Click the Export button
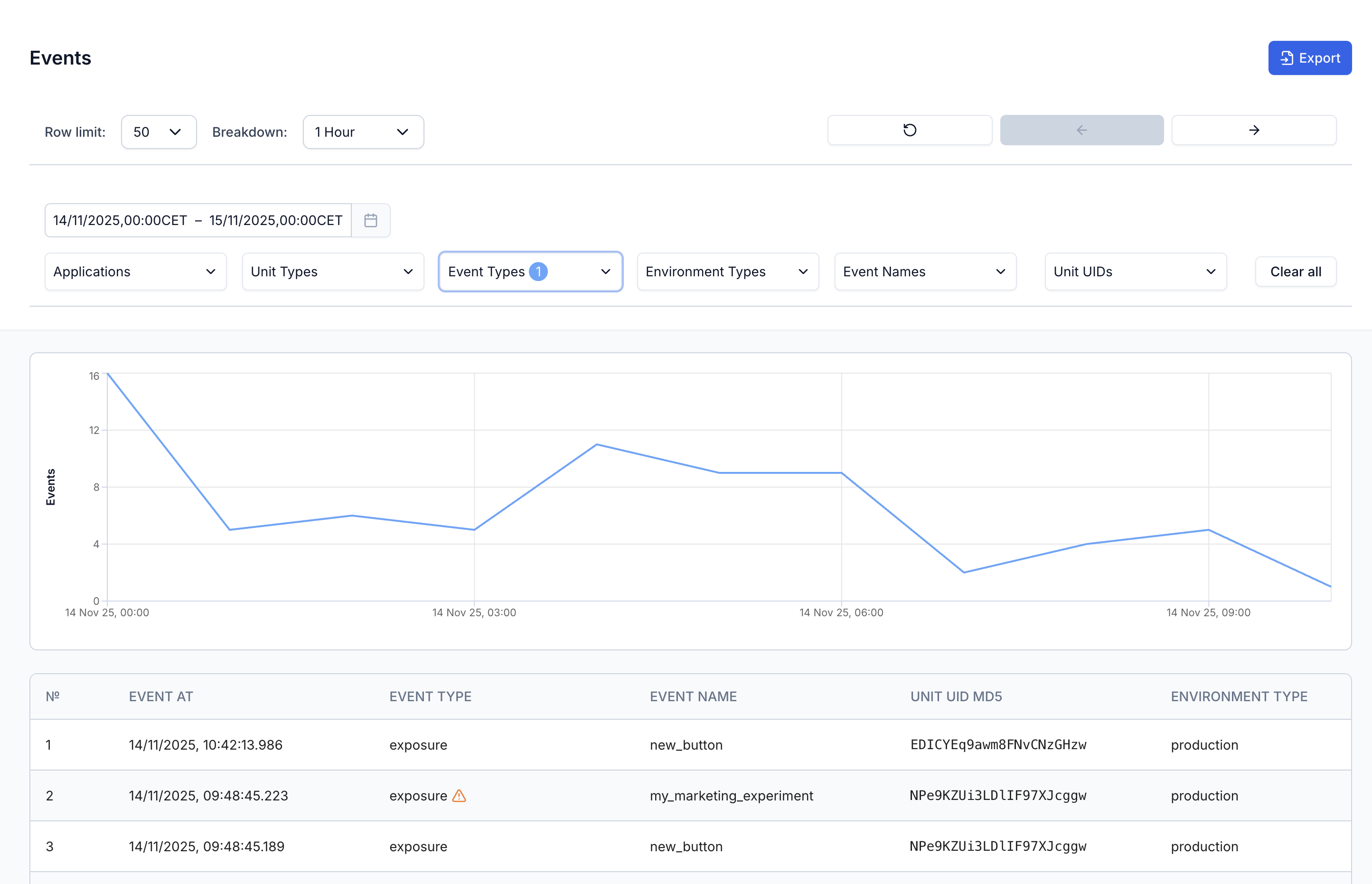The height and width of the screenshot is (884, 1372). [x=1309, y=58]
